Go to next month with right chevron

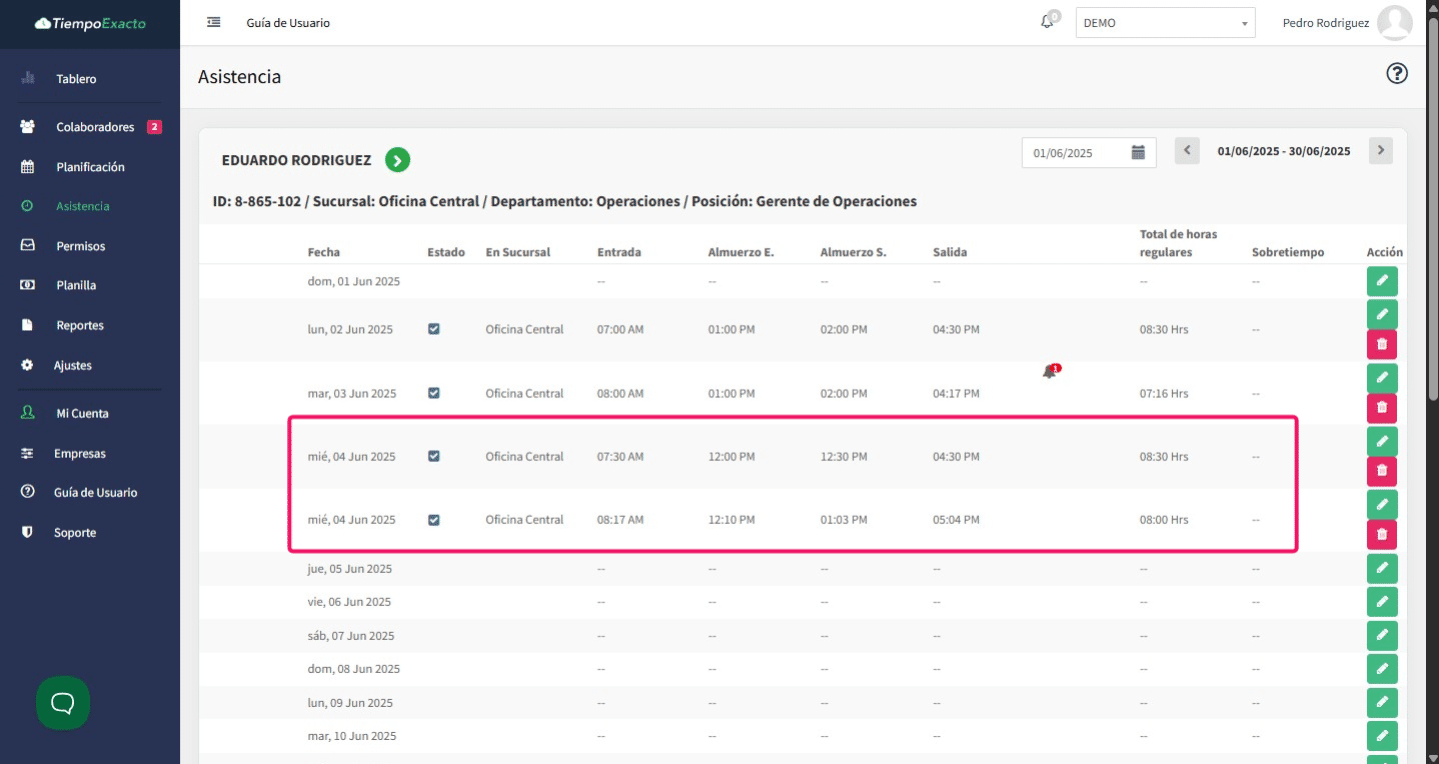1380,151
